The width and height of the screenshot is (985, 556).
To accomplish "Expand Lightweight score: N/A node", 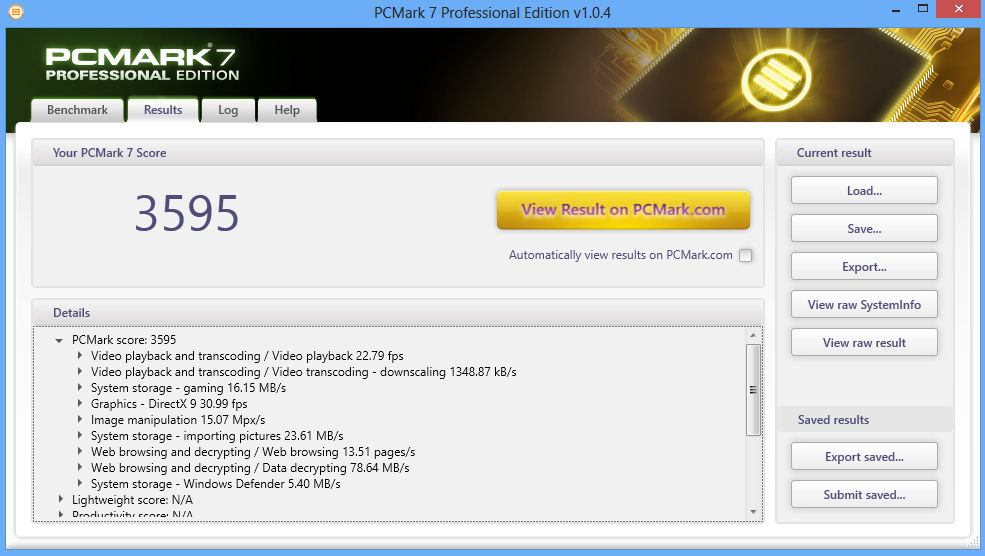I will point(61,499).
